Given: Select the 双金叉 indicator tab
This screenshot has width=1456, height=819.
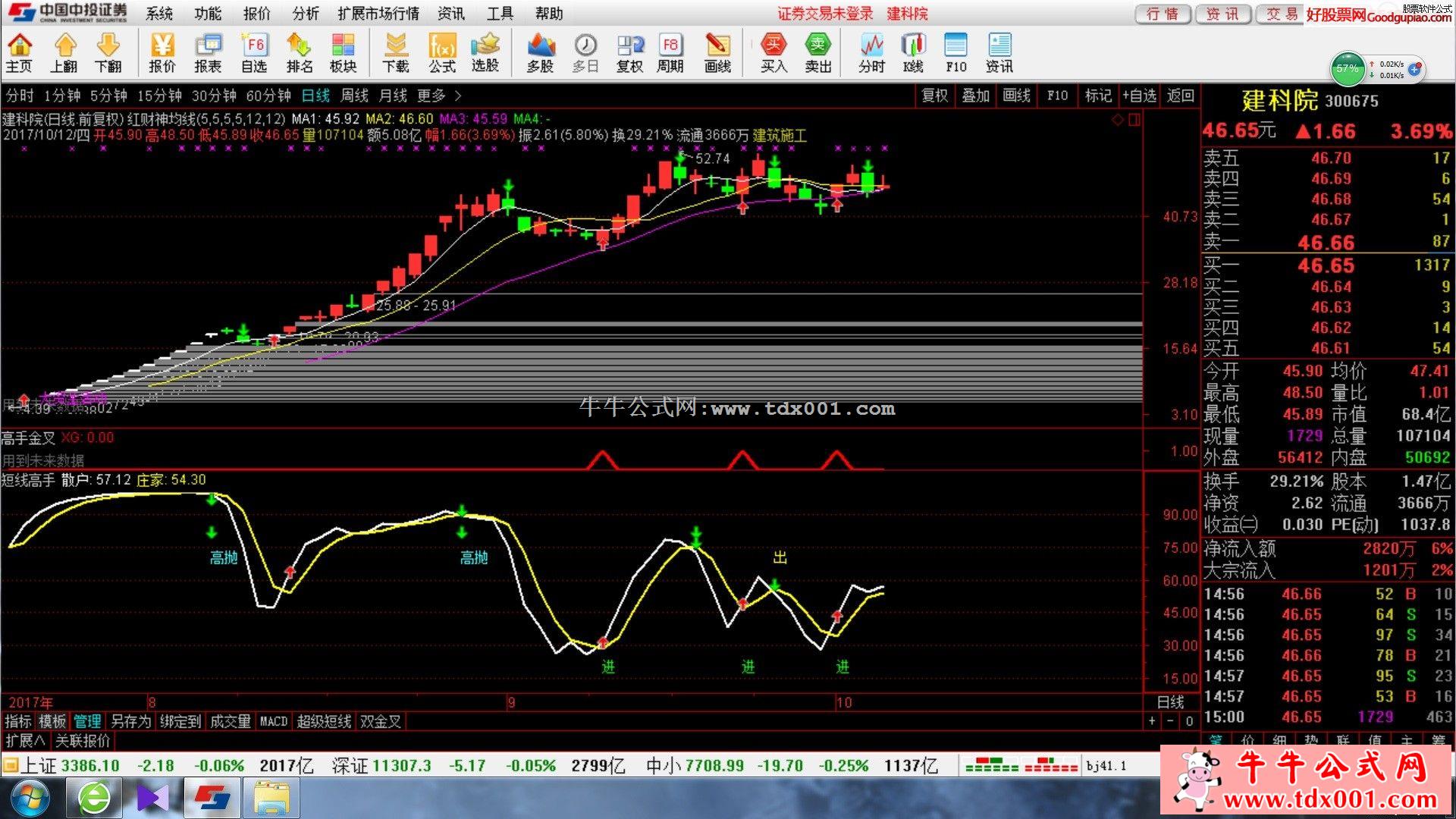Looking at the screenshot, I should pos(381,721).
